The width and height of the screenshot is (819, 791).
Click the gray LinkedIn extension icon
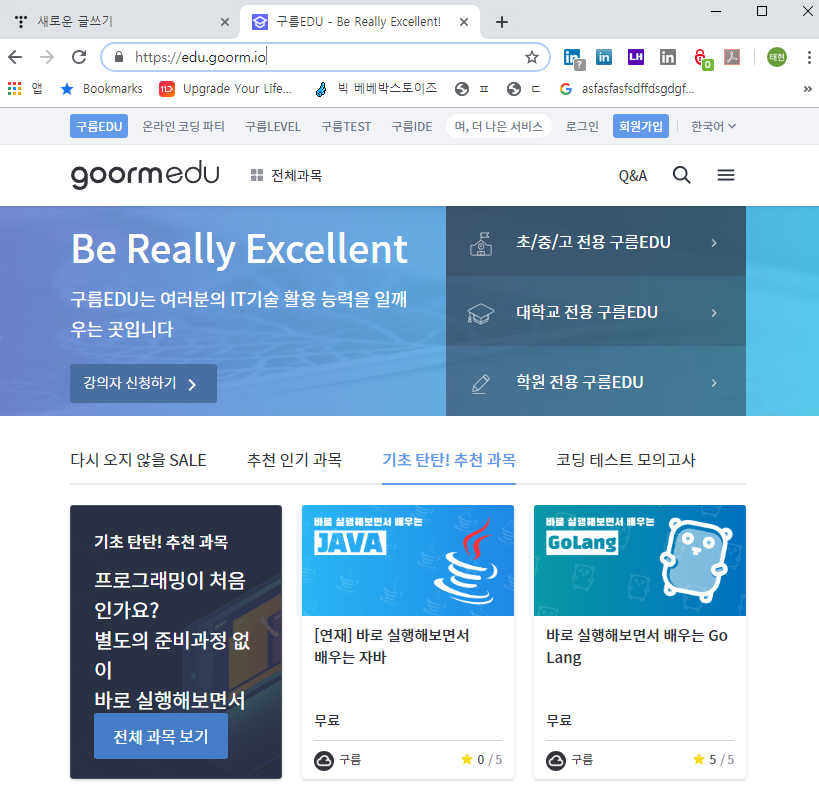tap(668, 57)
